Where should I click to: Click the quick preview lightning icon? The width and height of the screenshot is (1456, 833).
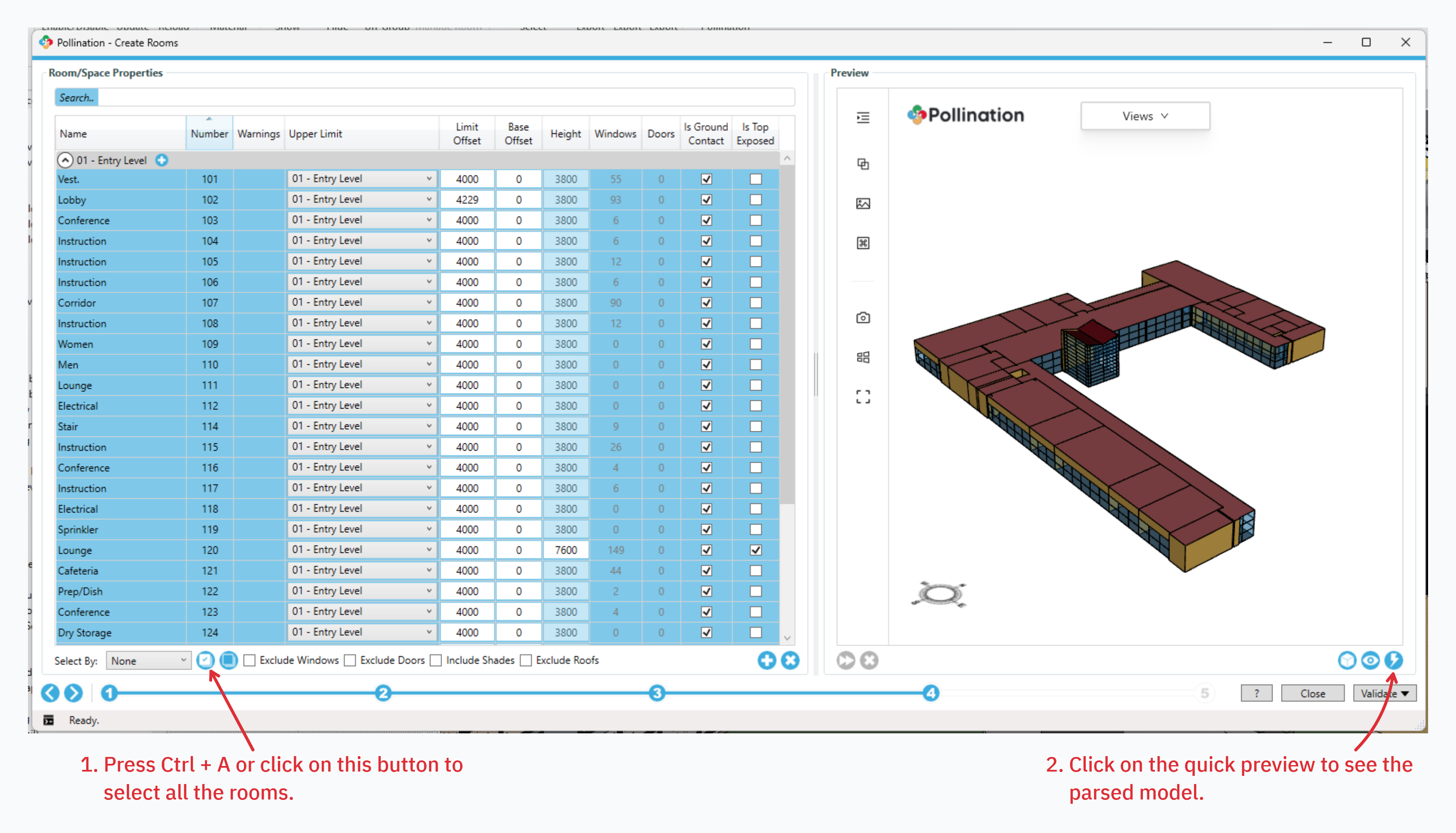tap(1393, 660)
